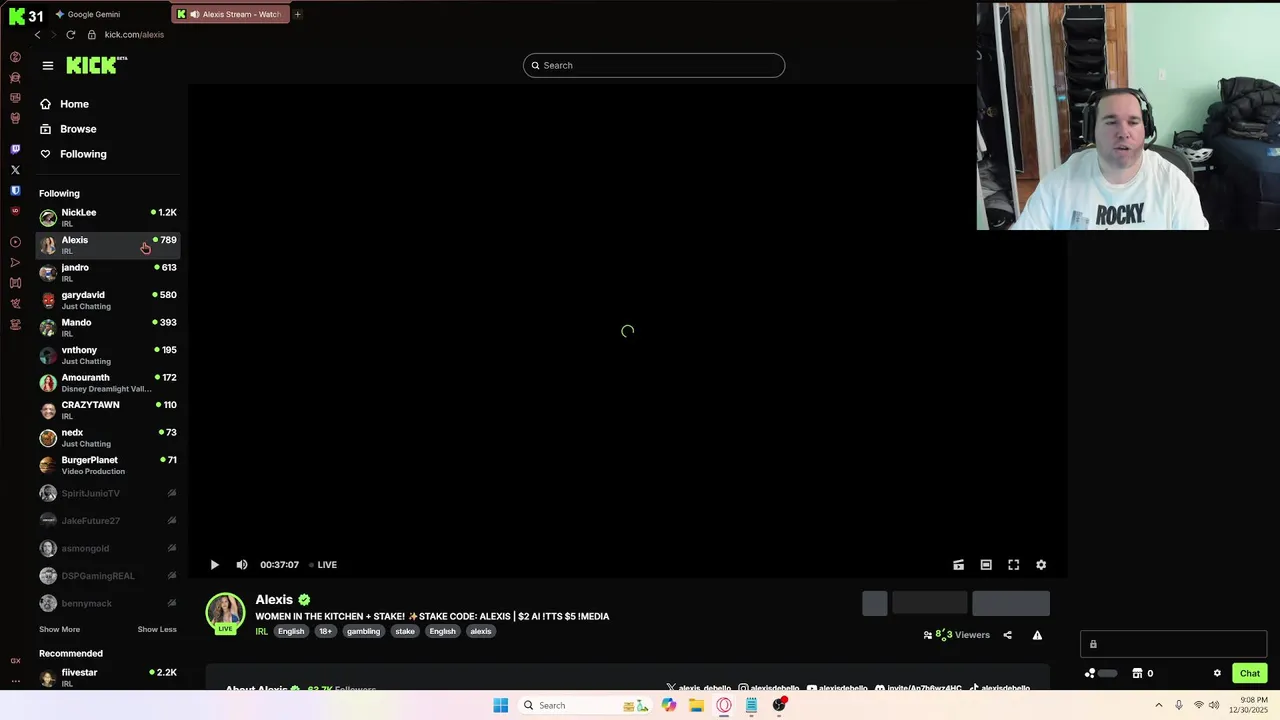Open a new browser tab with plus
Screen dimensions: 1280x720
pyautogui.click(x=297, y=14)
